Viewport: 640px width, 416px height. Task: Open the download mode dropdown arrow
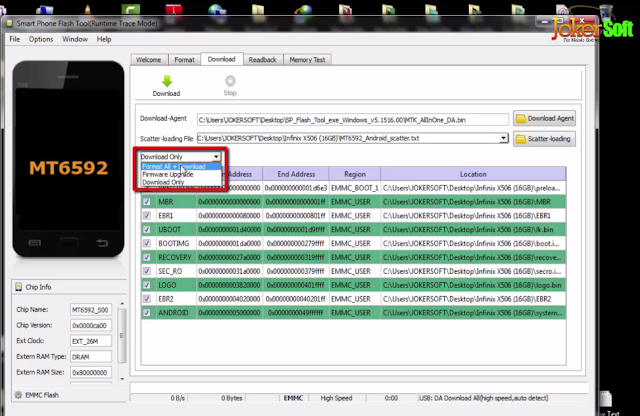point(216,157)
